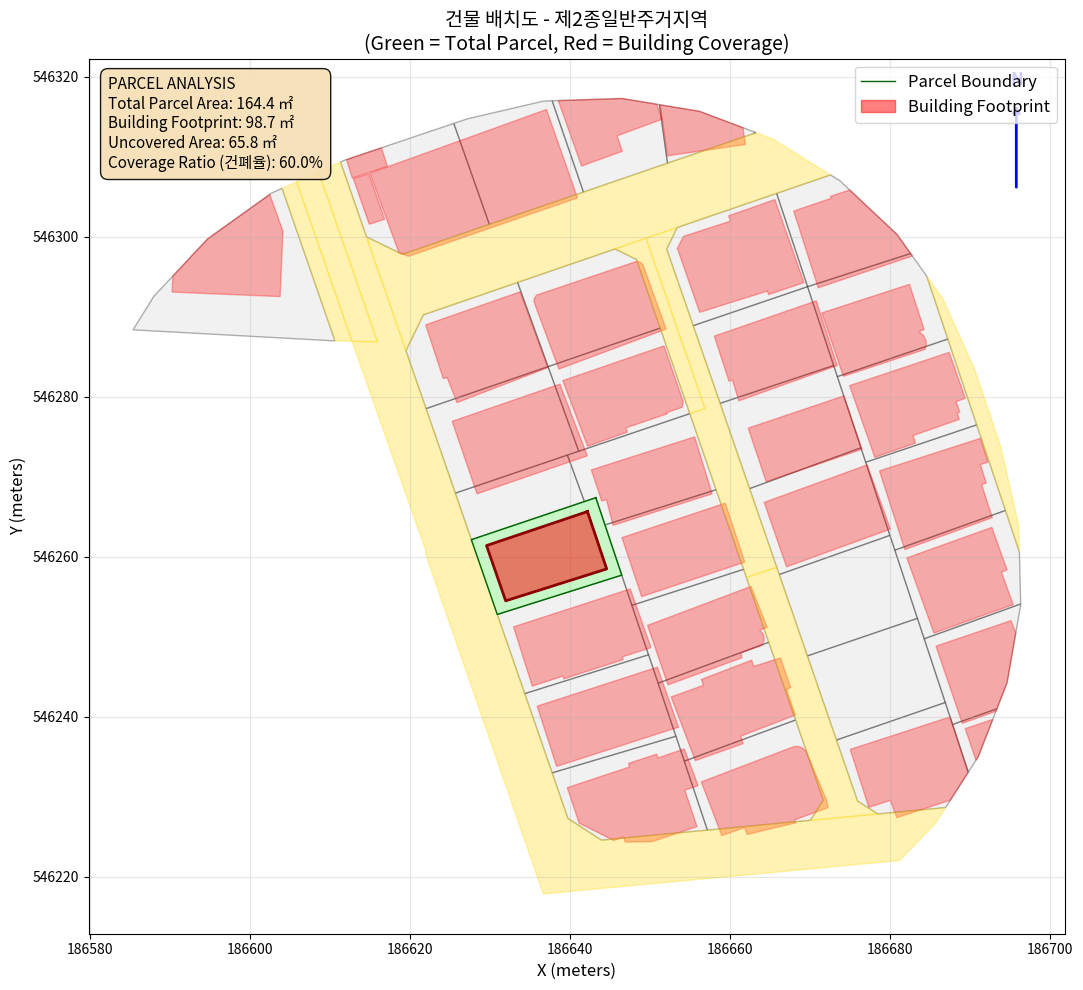Click the 546260 y-axis tick label

click(56, 557)
